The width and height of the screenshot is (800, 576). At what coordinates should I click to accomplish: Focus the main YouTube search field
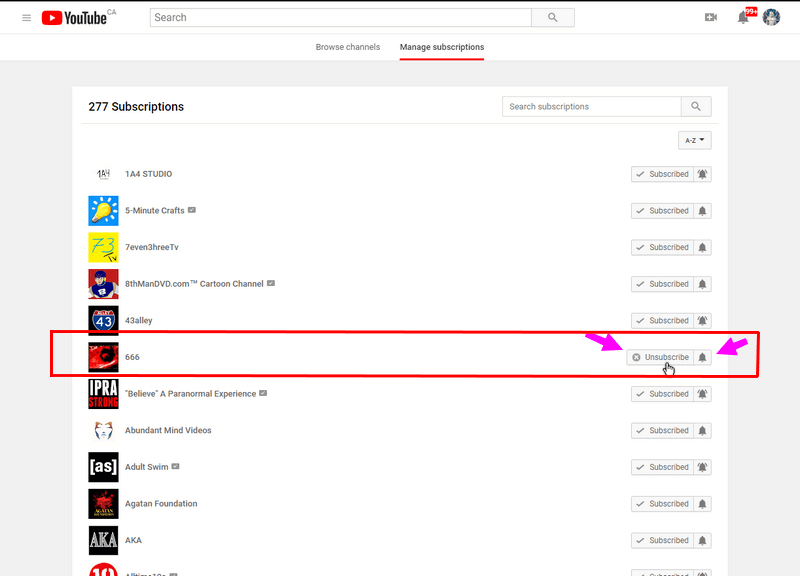pyautogui.click(x=341, y=17)
